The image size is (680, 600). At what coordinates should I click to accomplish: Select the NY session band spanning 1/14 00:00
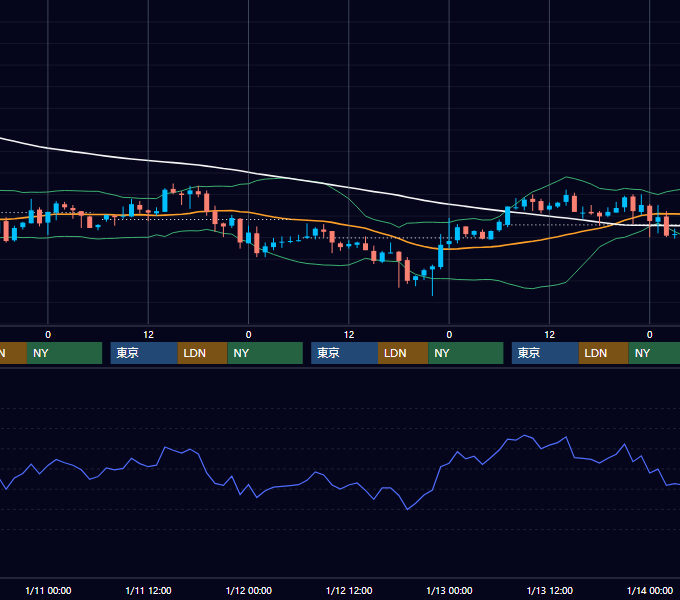(x=654, y=353)
